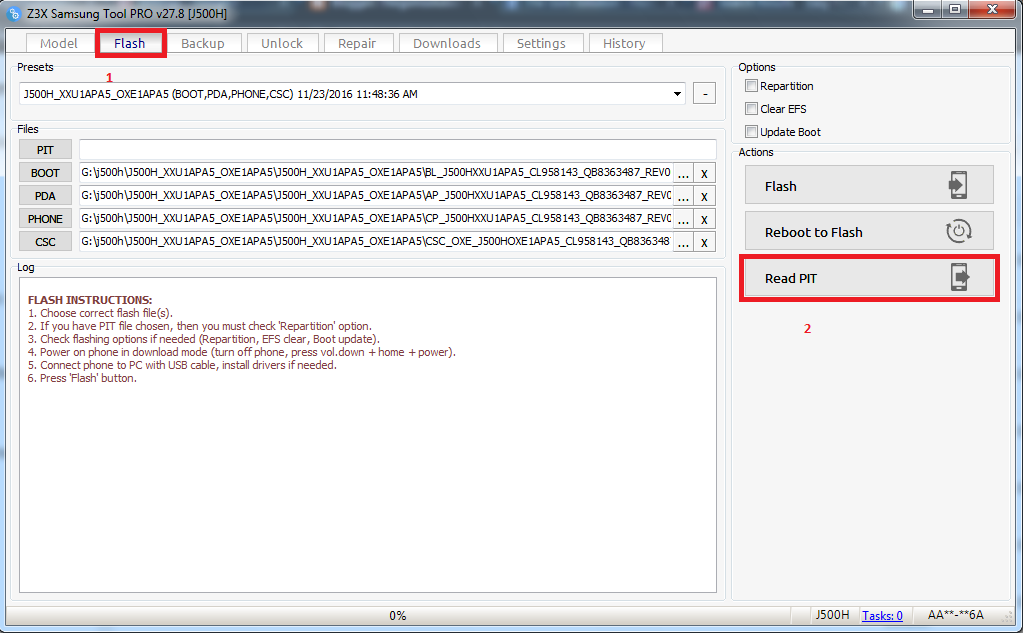Click log line 'Press 'Flash' button'
The image size is (1023, 633).
click(82, 378)
